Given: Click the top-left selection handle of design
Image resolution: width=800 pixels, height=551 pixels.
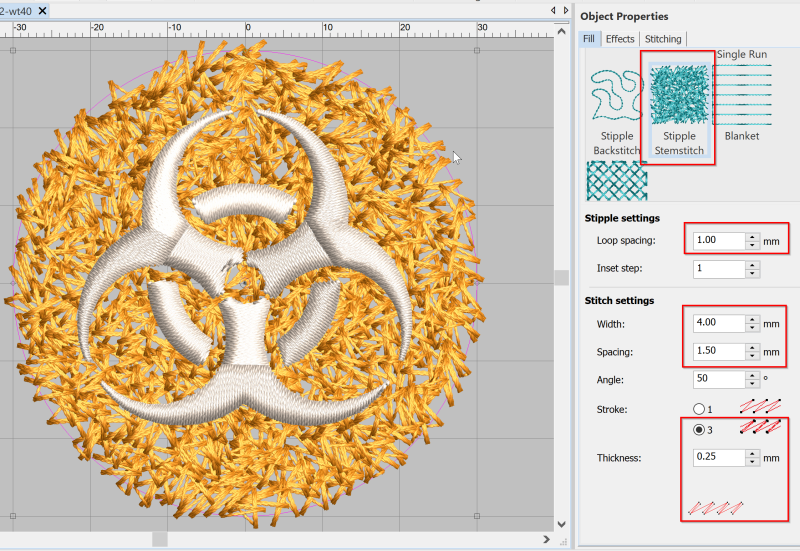Looking at the screenshot, I should [13, 51].
